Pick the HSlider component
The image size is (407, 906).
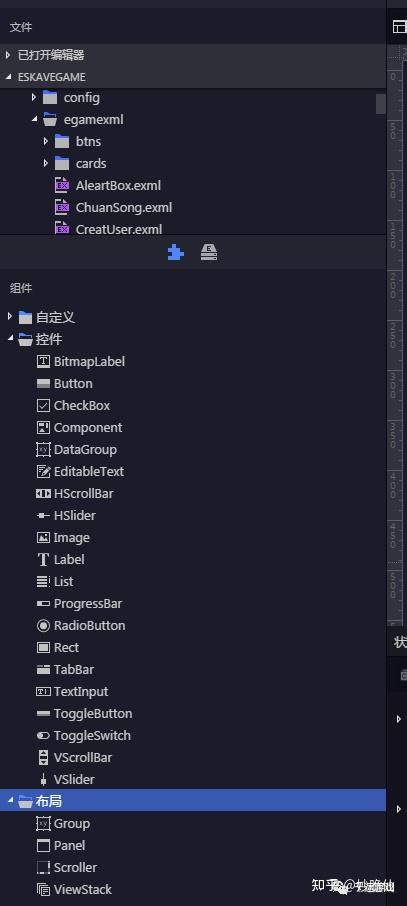pos(66,515)
